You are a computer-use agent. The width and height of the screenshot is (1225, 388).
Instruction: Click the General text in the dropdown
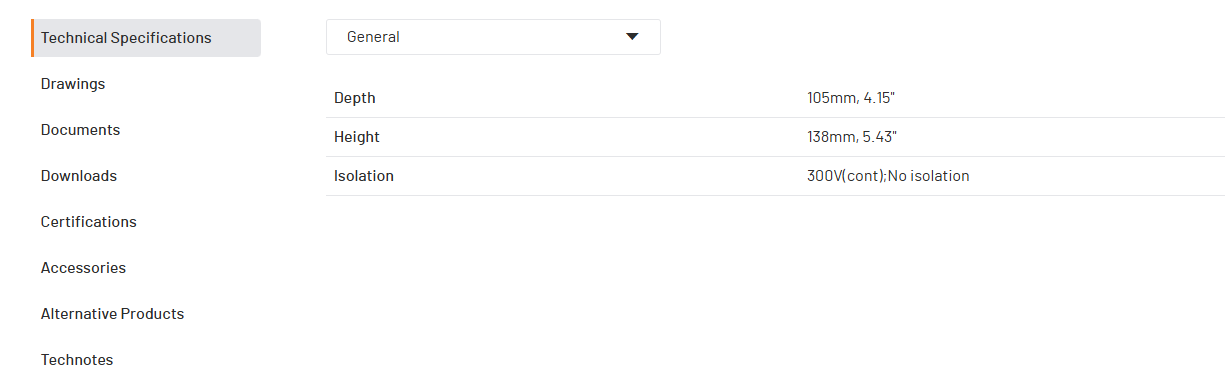click(373, 37)
